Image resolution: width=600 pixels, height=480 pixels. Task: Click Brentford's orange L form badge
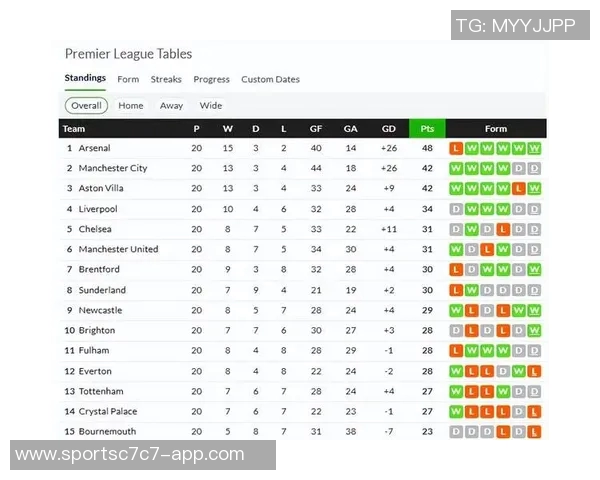[456, 269]
